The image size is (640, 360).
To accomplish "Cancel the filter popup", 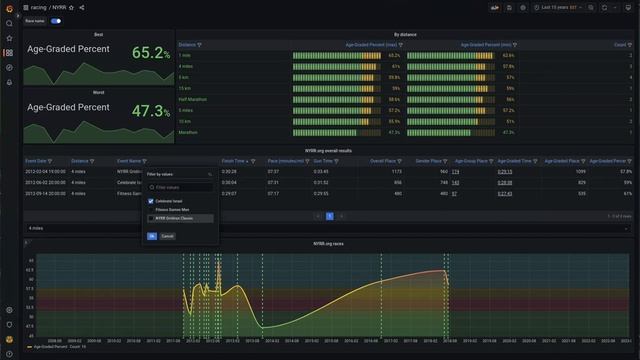I will point(167,236).
